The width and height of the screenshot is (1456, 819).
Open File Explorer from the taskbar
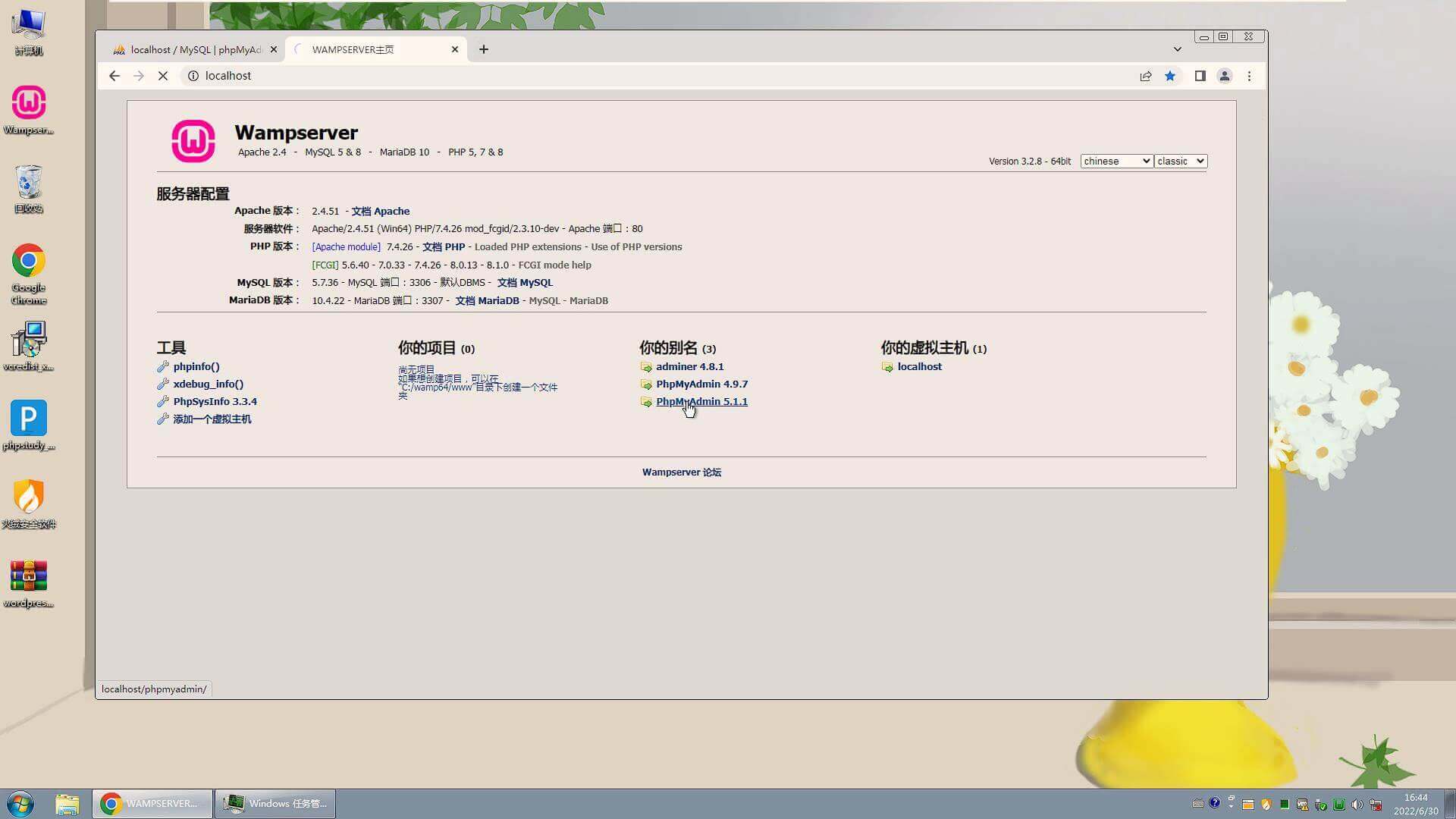(x=67, y=804)
